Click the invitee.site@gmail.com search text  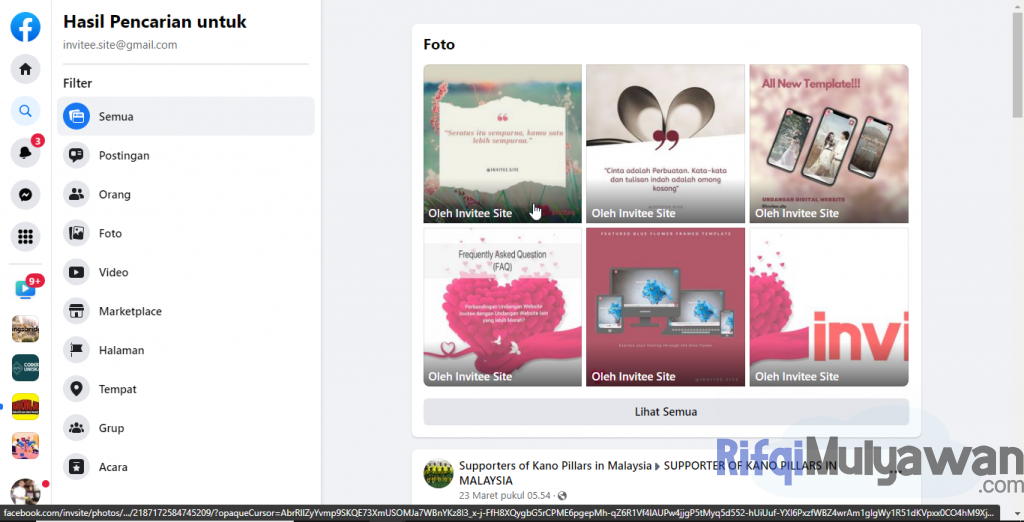pos(120,45)
